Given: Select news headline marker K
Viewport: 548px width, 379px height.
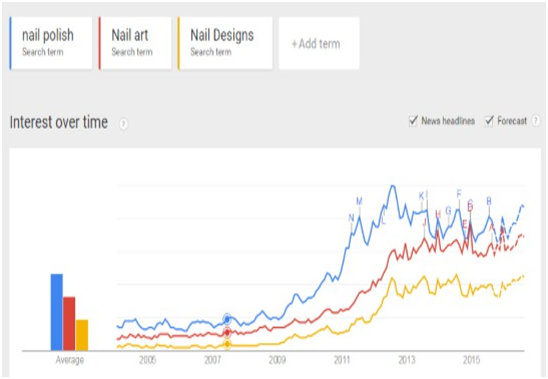Looking at the screenshot, I should [x=421, y=196].
